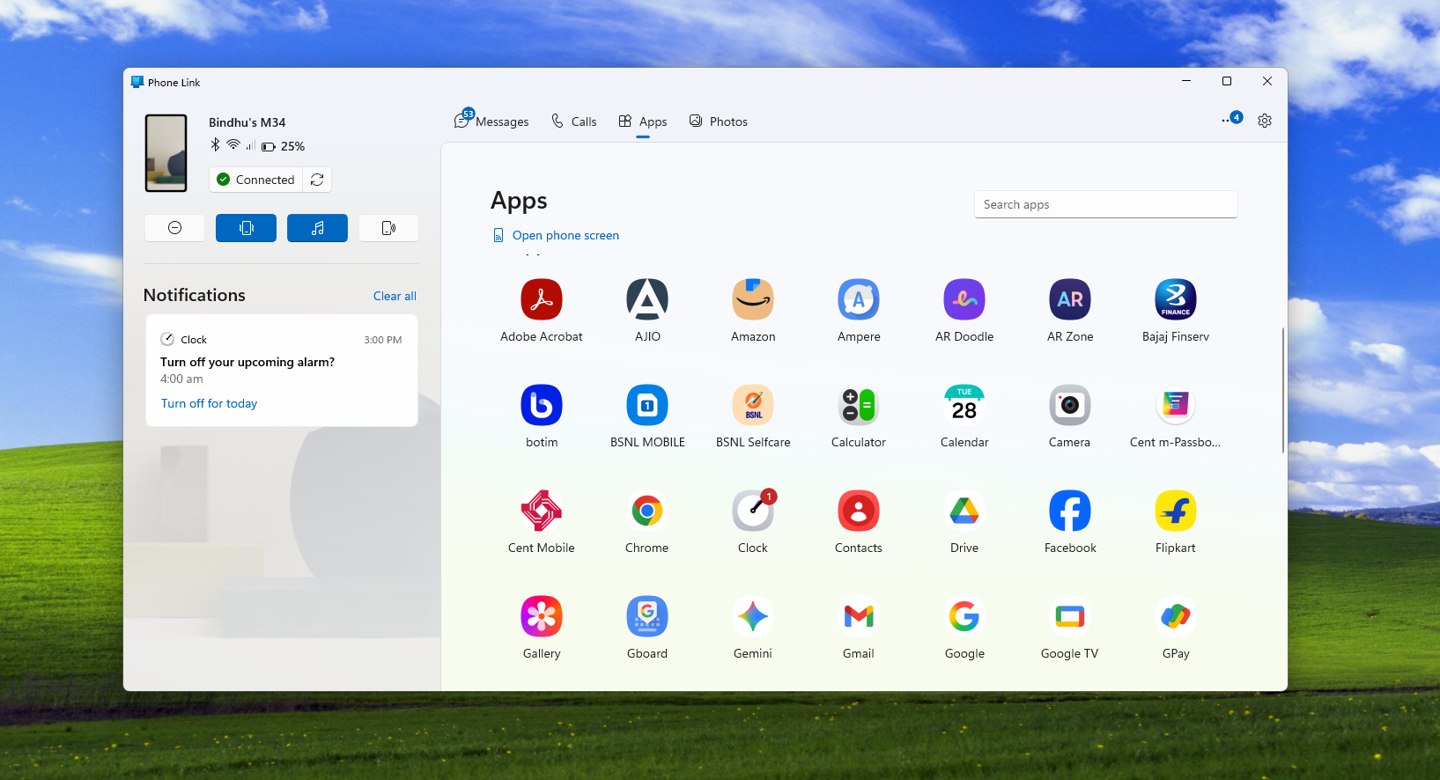
Task: Launch Chrome from the apps list
Action: (646, 510)
